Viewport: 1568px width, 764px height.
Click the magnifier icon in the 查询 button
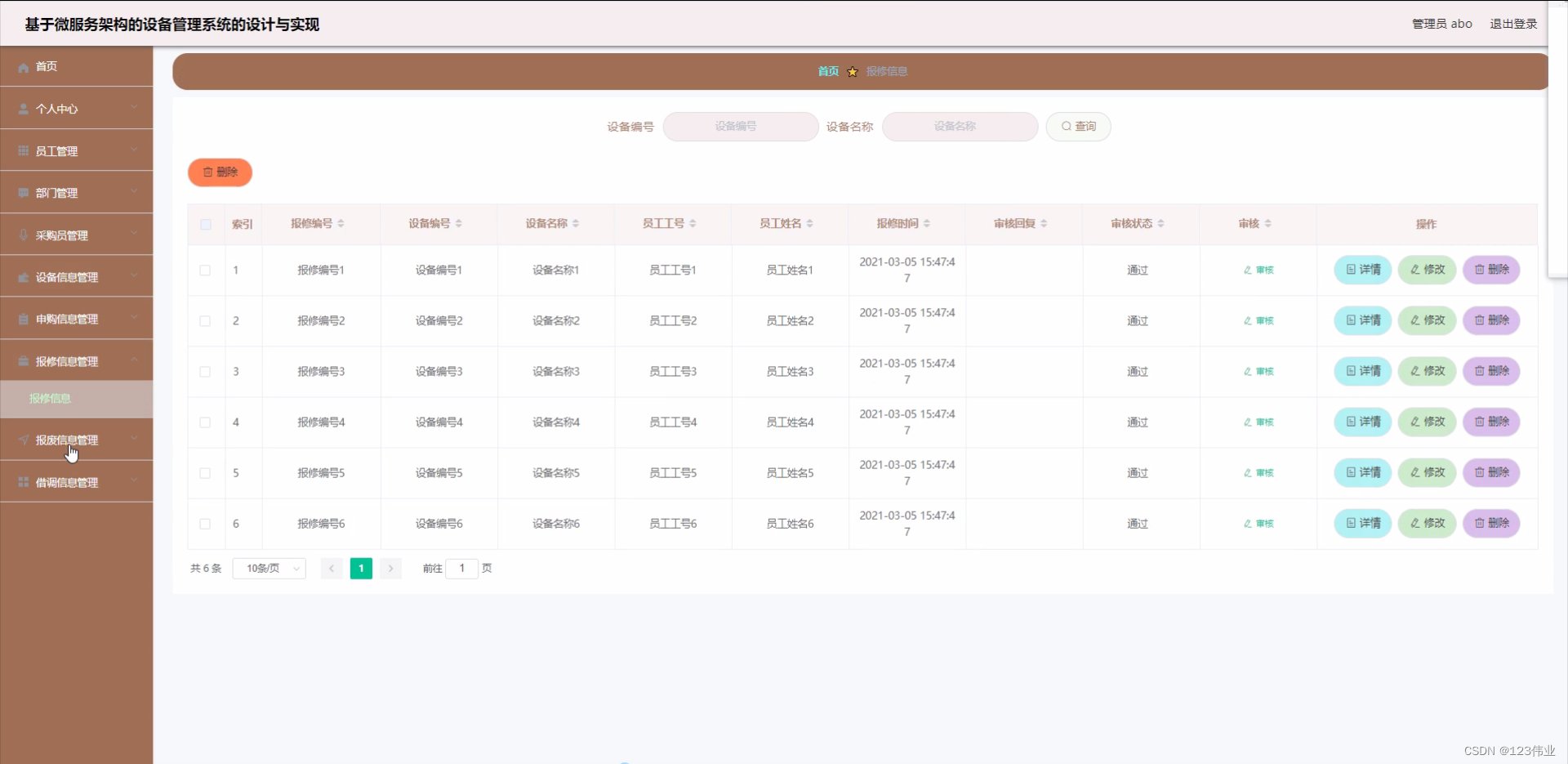click(x=1067, y=126)
